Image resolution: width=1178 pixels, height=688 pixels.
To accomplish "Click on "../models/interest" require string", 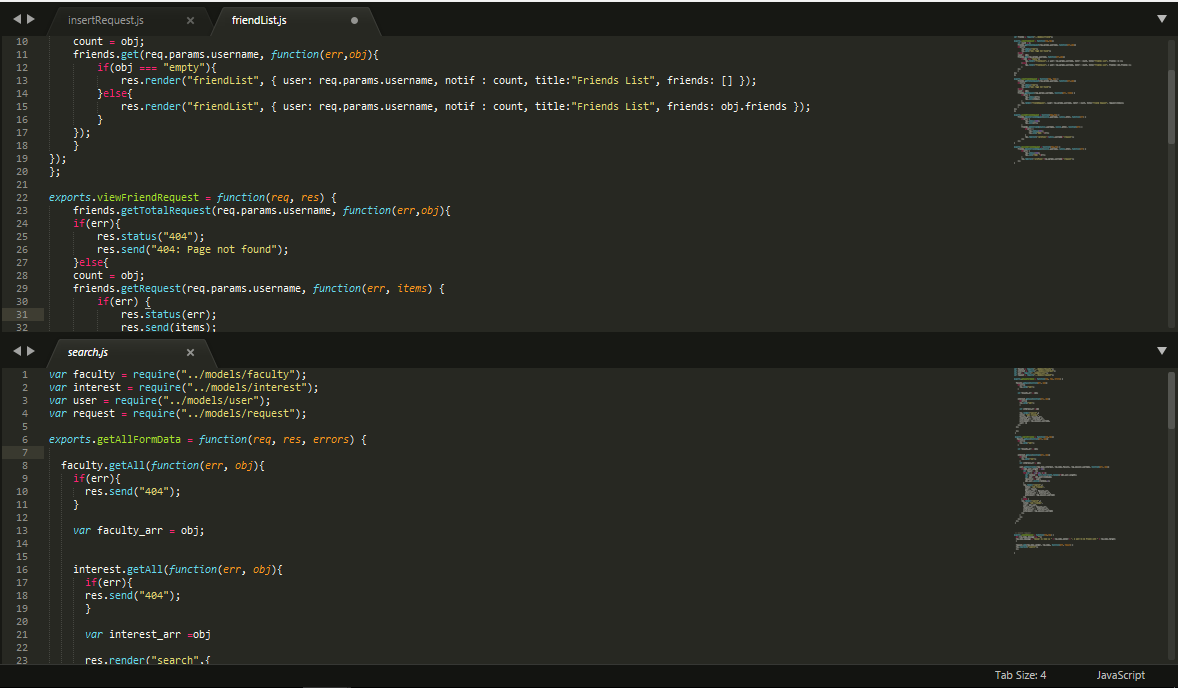I will pyautogui.click(x=247, y=388).
